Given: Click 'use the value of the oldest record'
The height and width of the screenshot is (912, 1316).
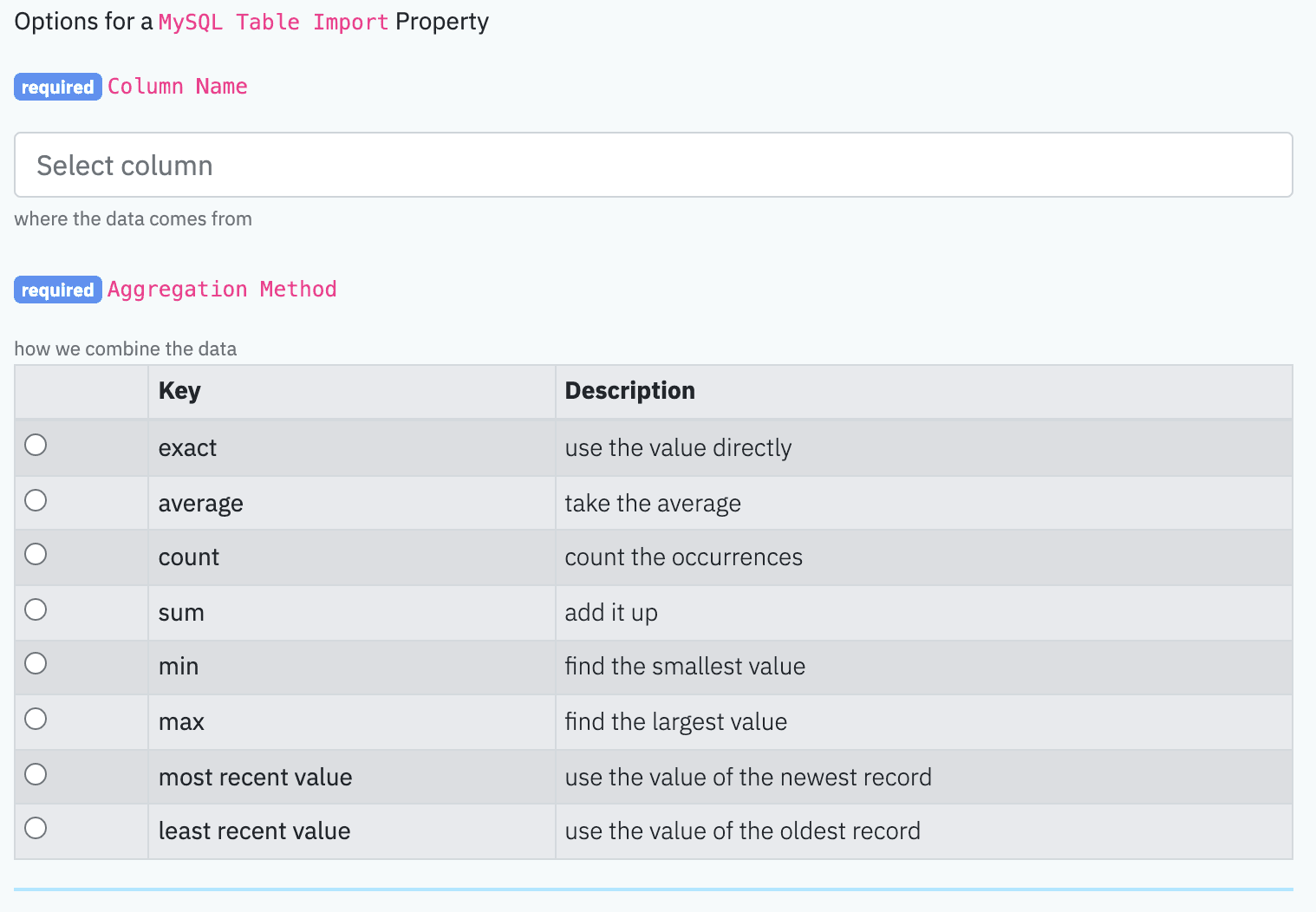Looking at the screenshot, I should (x=743, y=831).
